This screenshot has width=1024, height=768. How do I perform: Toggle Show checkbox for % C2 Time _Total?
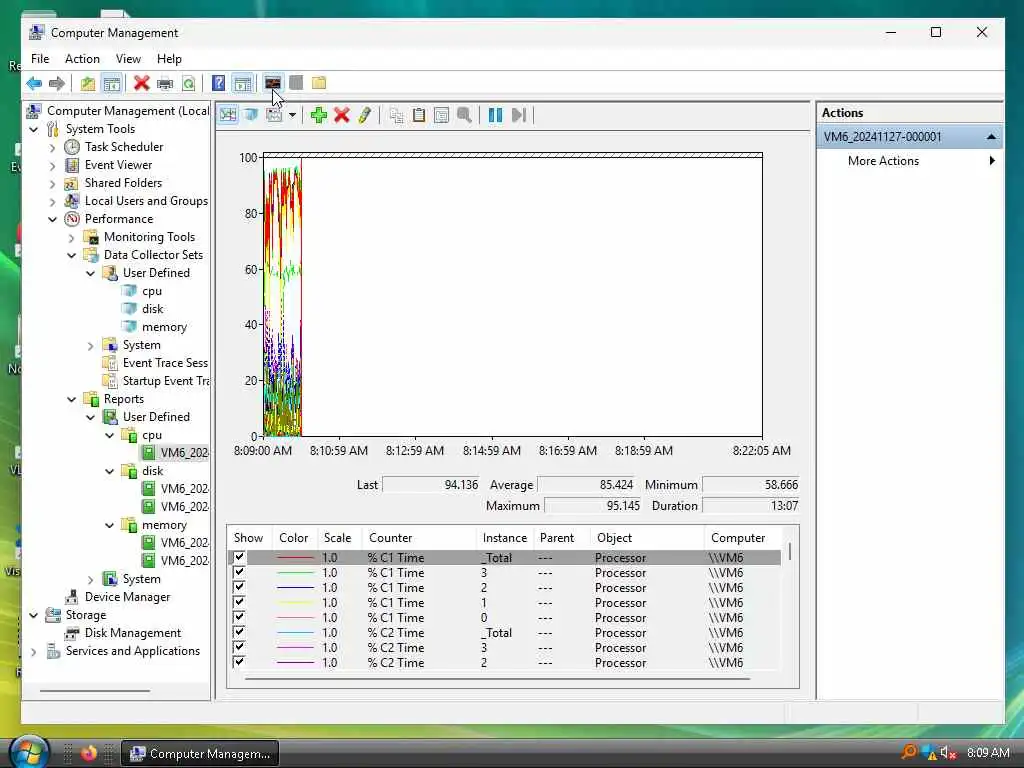coord(239,632)
